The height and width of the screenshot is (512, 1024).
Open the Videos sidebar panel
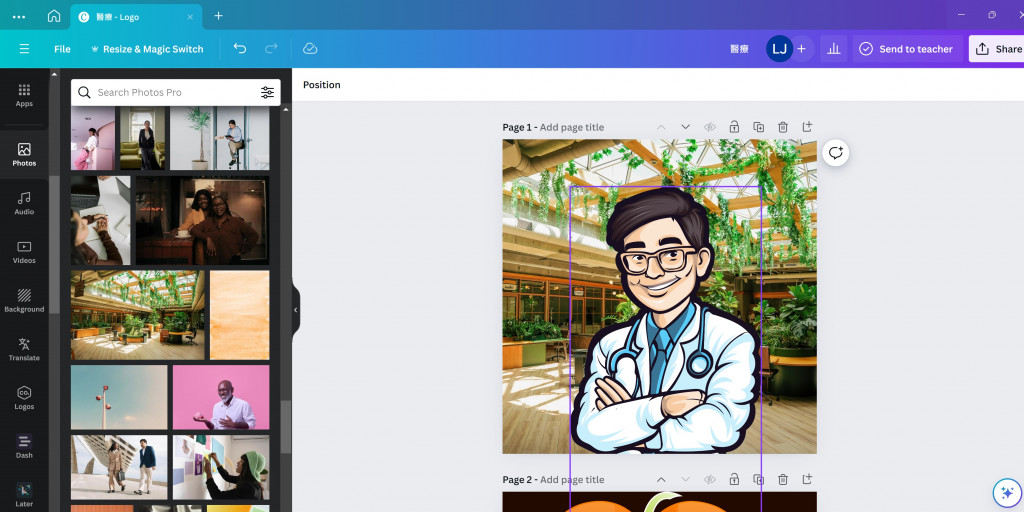click(24, 252)
